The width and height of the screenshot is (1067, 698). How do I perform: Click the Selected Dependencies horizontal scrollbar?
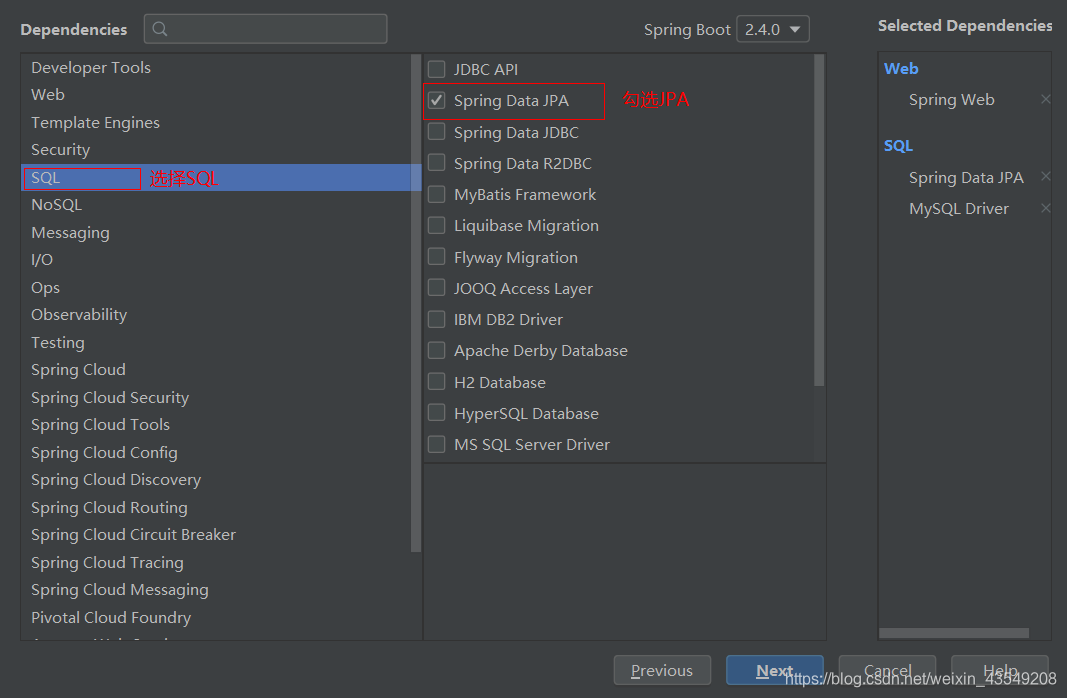point(954,633)
